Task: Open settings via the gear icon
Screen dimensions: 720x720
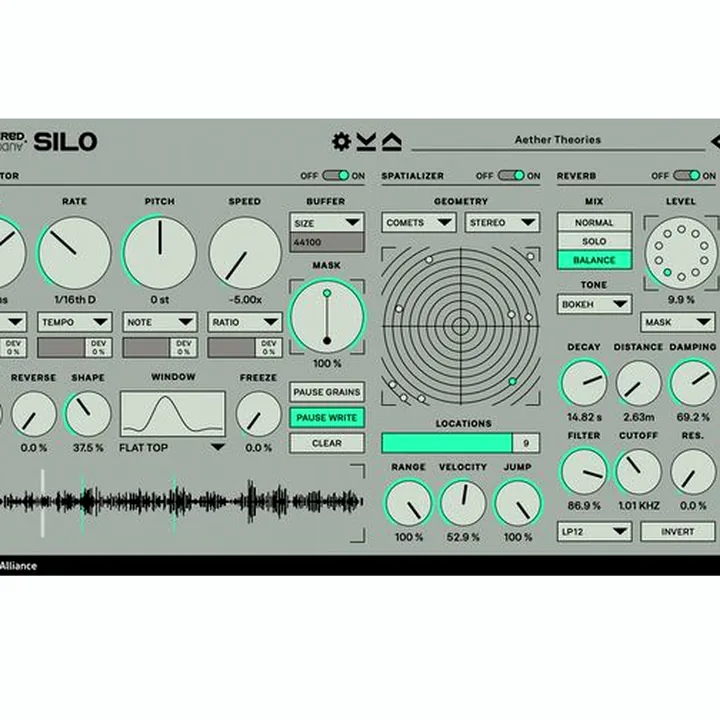Action: (341, 141)
